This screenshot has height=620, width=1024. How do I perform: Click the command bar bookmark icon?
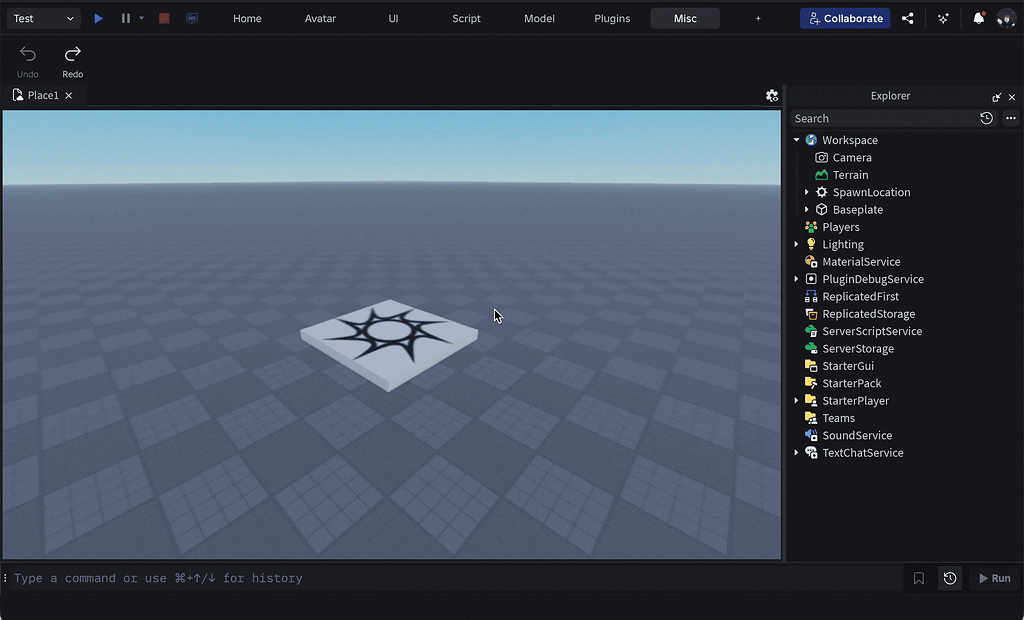click(x=919, y=578)
